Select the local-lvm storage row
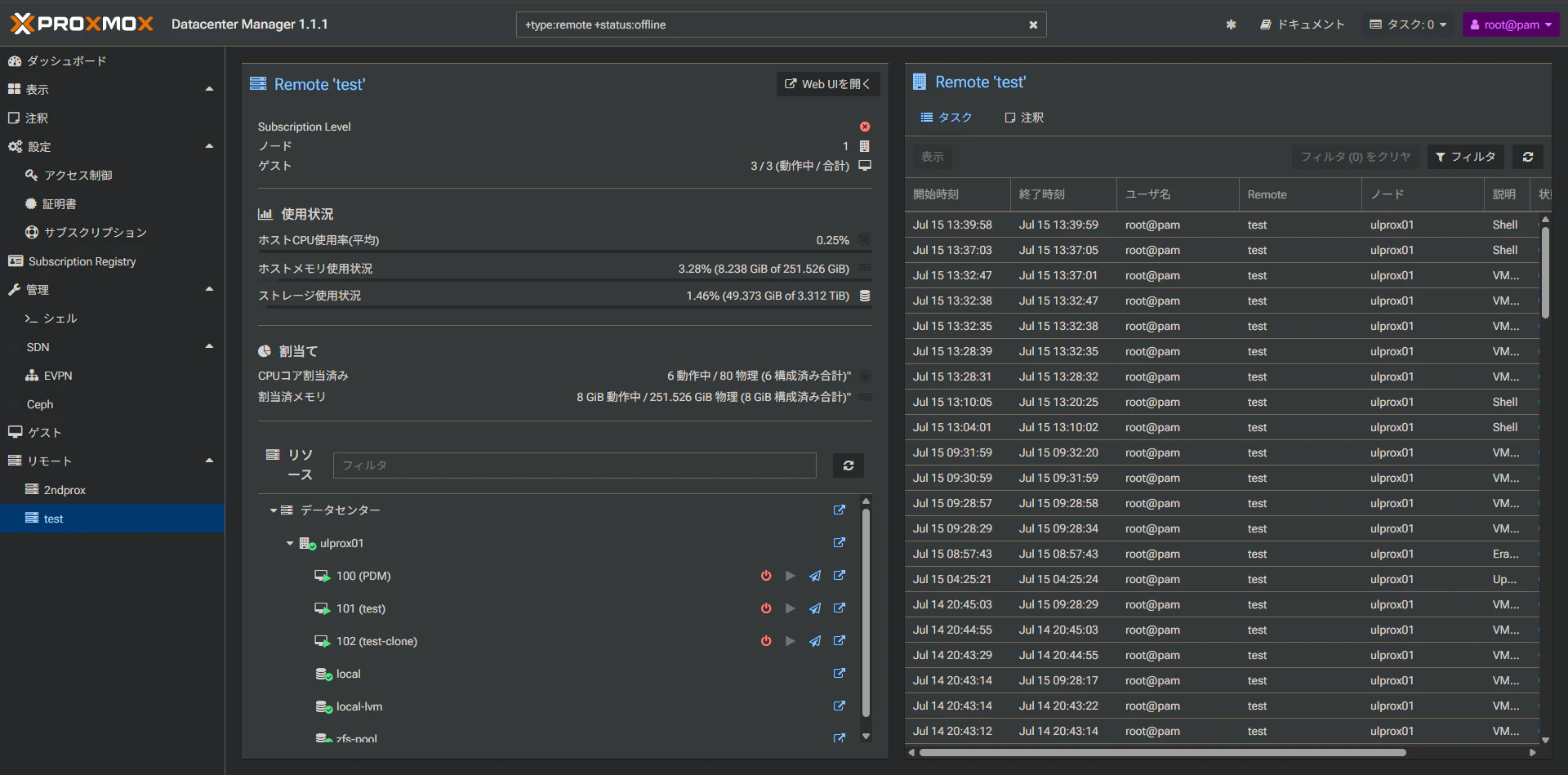Screen dimensions: 1568x775 [x=559, y=706]
